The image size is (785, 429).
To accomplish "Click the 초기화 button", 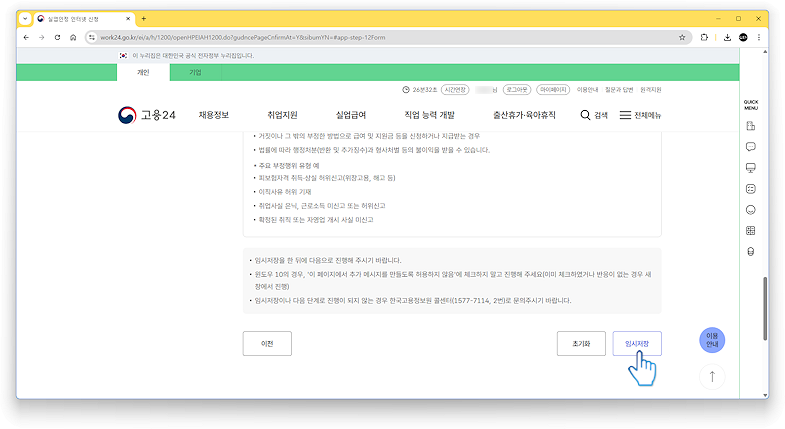I will pos(581,343).
